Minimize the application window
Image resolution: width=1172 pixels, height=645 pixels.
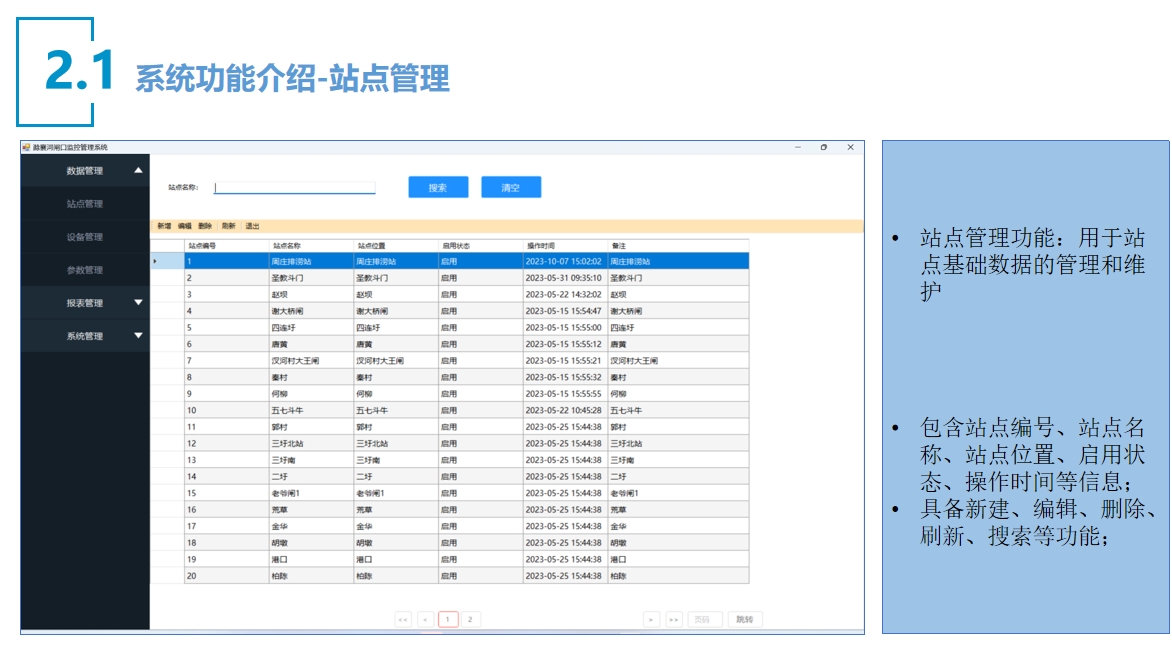coord(798,147)
